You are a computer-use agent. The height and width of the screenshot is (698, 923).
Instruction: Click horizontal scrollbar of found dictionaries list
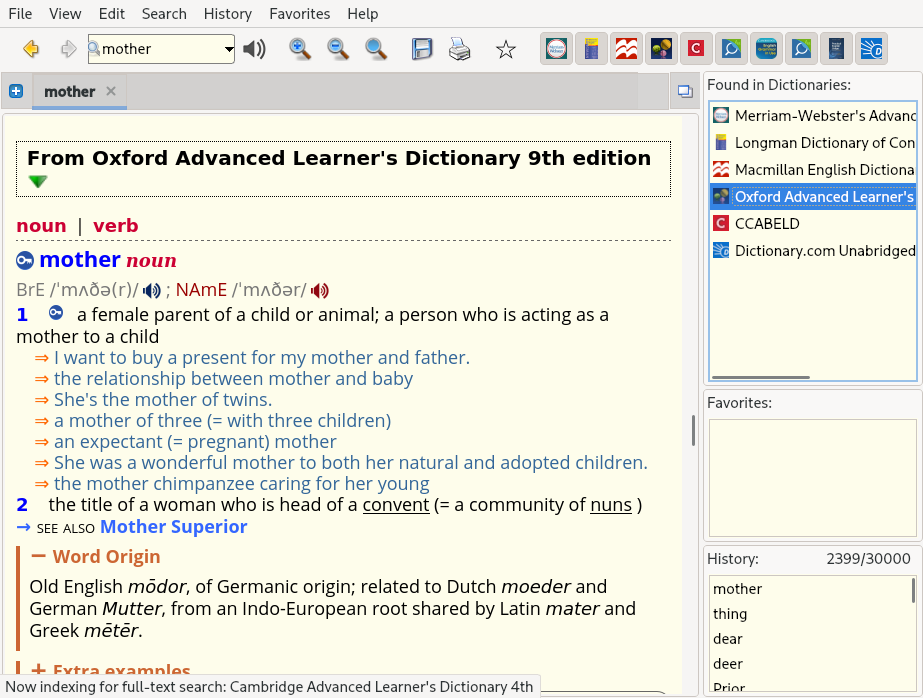[761, 377]
